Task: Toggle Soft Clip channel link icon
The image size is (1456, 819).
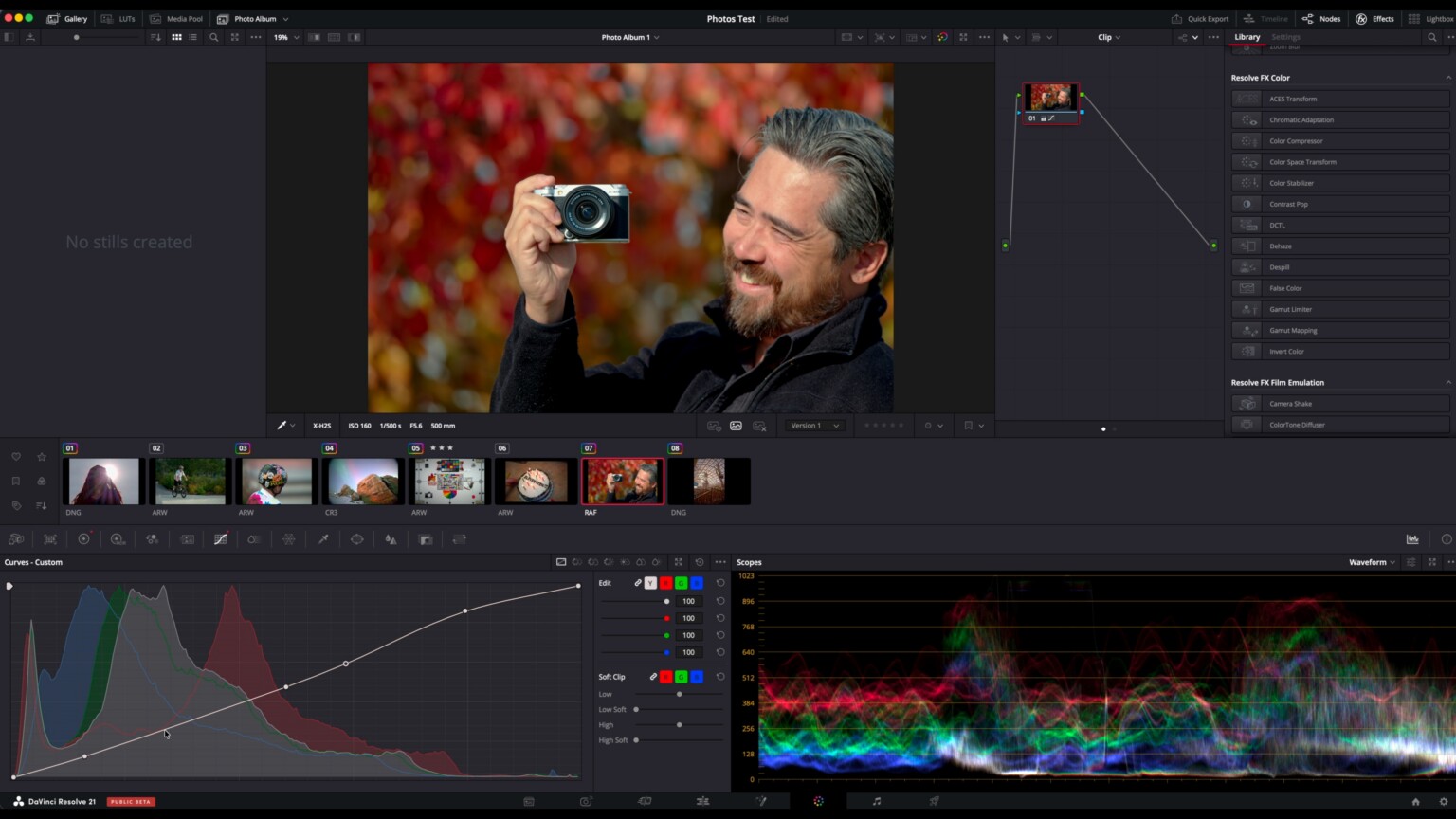Action: point(653,677)
